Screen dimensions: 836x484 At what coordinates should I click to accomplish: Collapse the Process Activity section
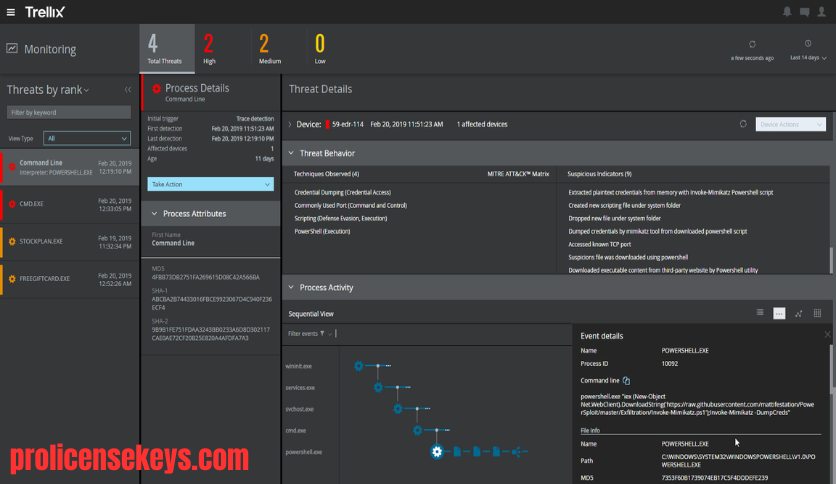[291, 288]
